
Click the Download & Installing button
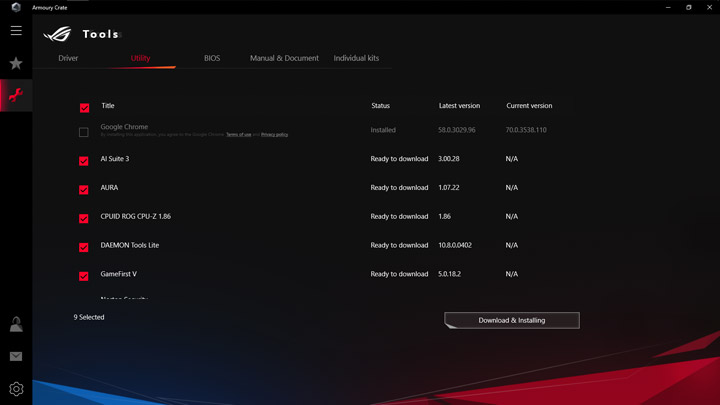512,320
